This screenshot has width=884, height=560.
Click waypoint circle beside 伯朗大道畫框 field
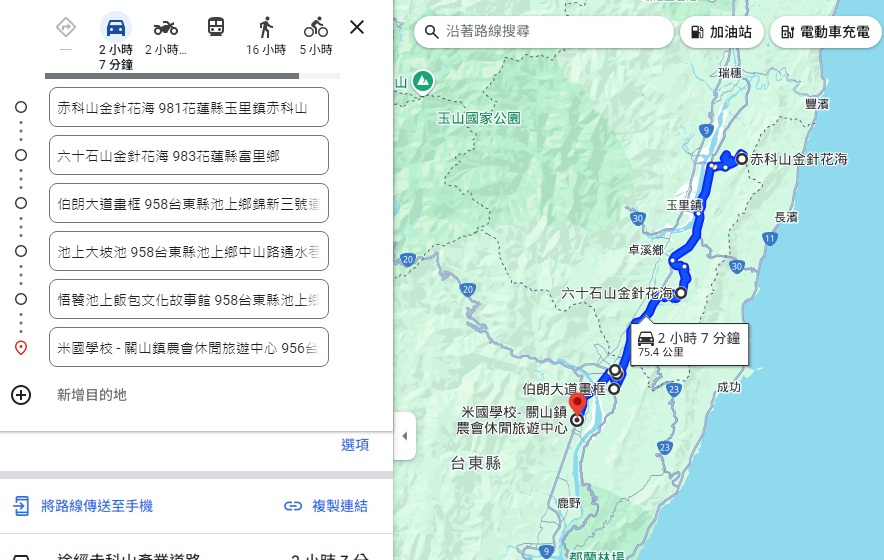point(21,203)
